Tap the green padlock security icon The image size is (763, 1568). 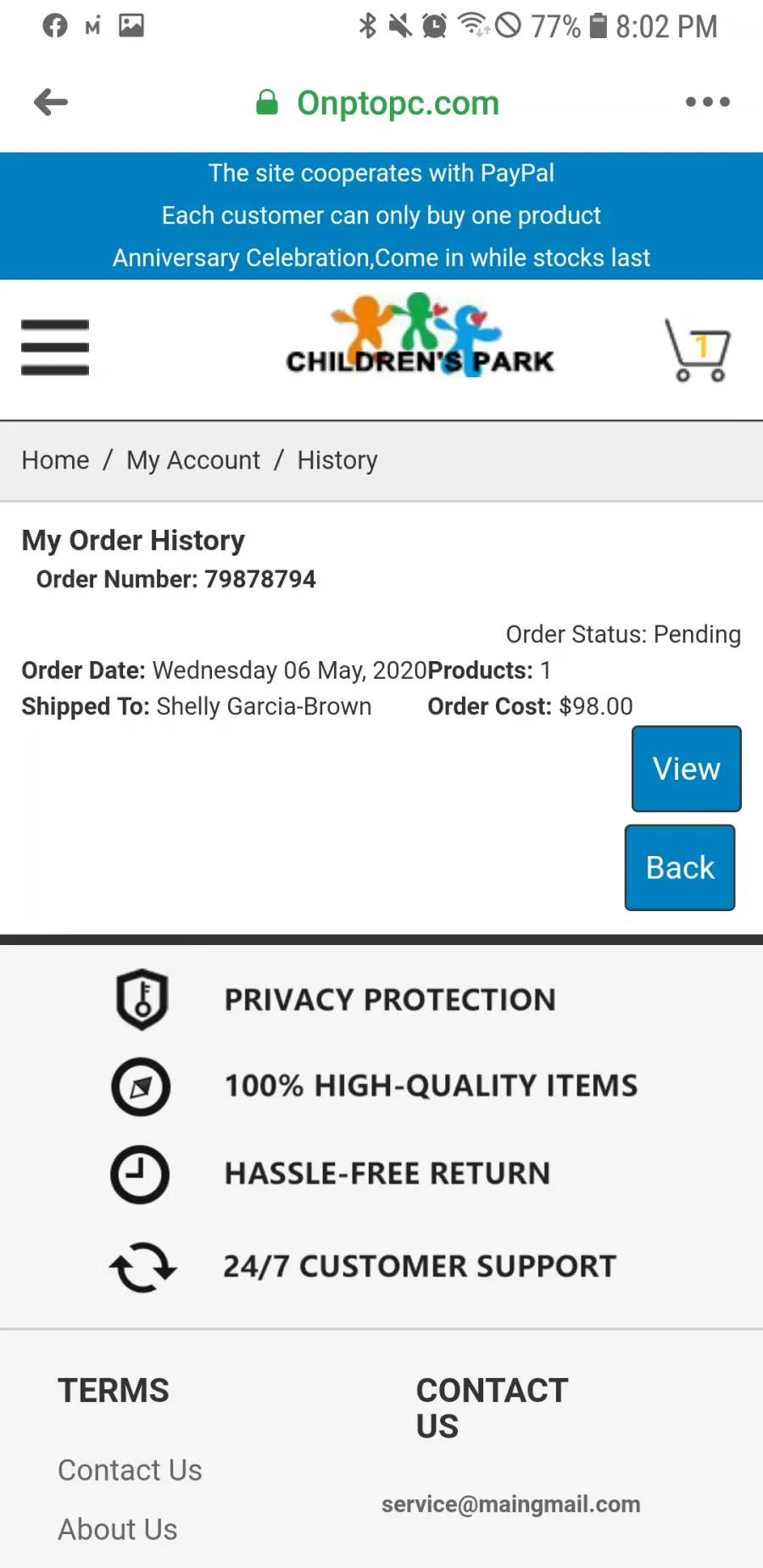tap(267, 103)
